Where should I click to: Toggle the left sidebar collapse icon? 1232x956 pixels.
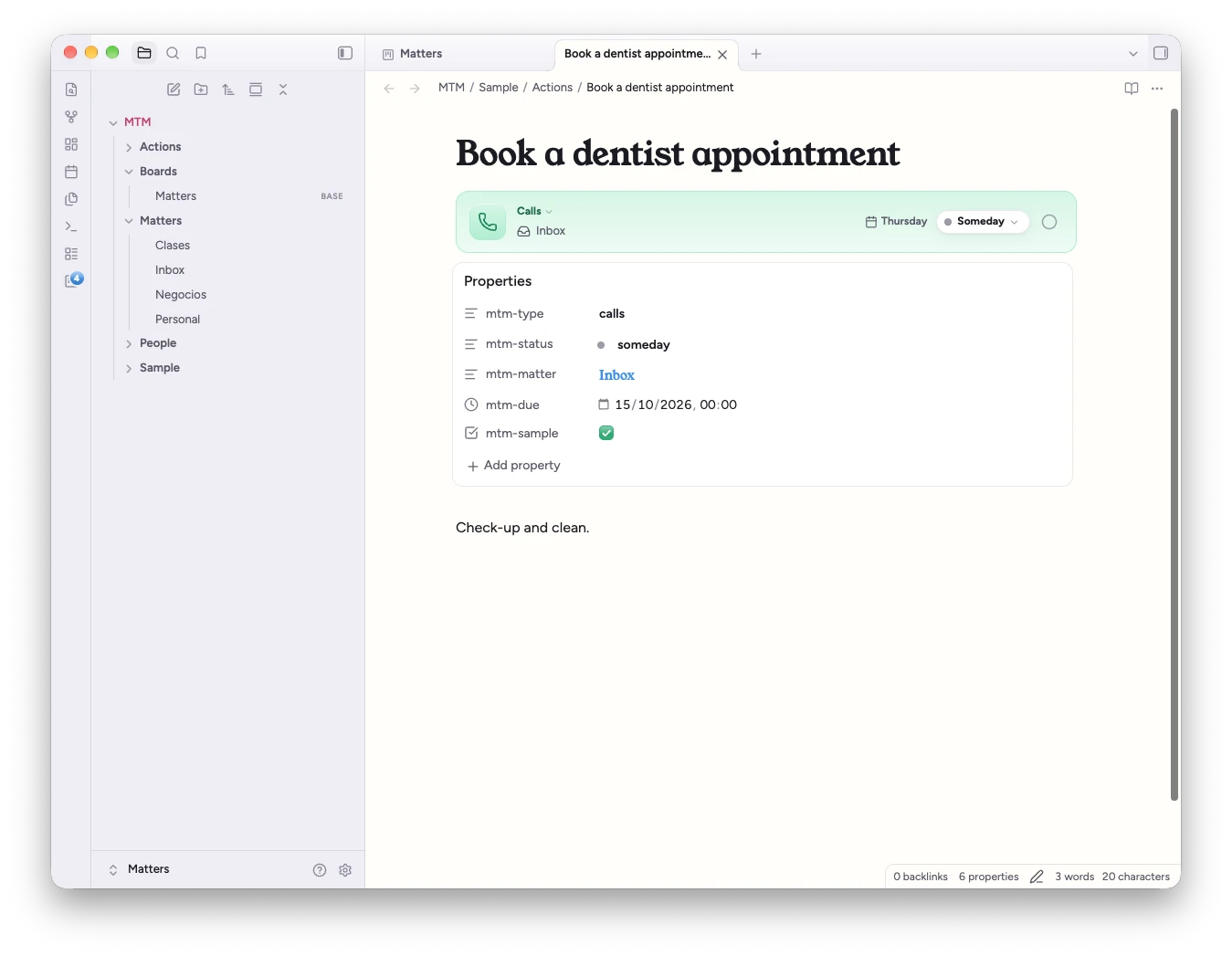point(345,53)
